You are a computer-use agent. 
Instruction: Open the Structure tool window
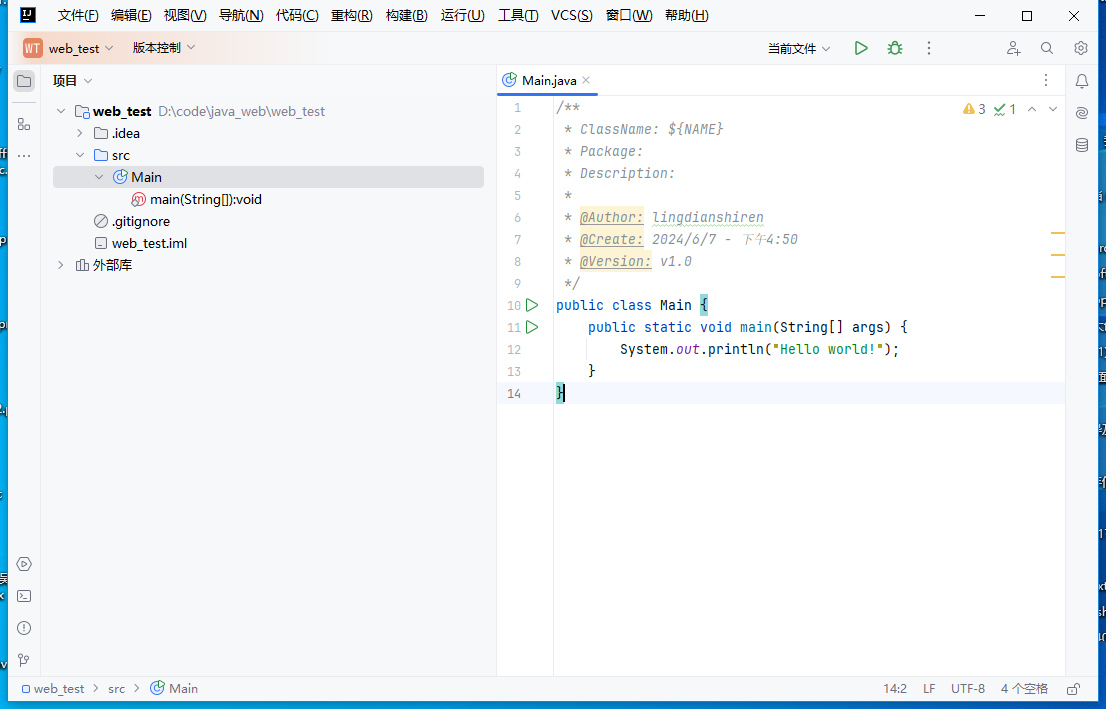(24, 124)
